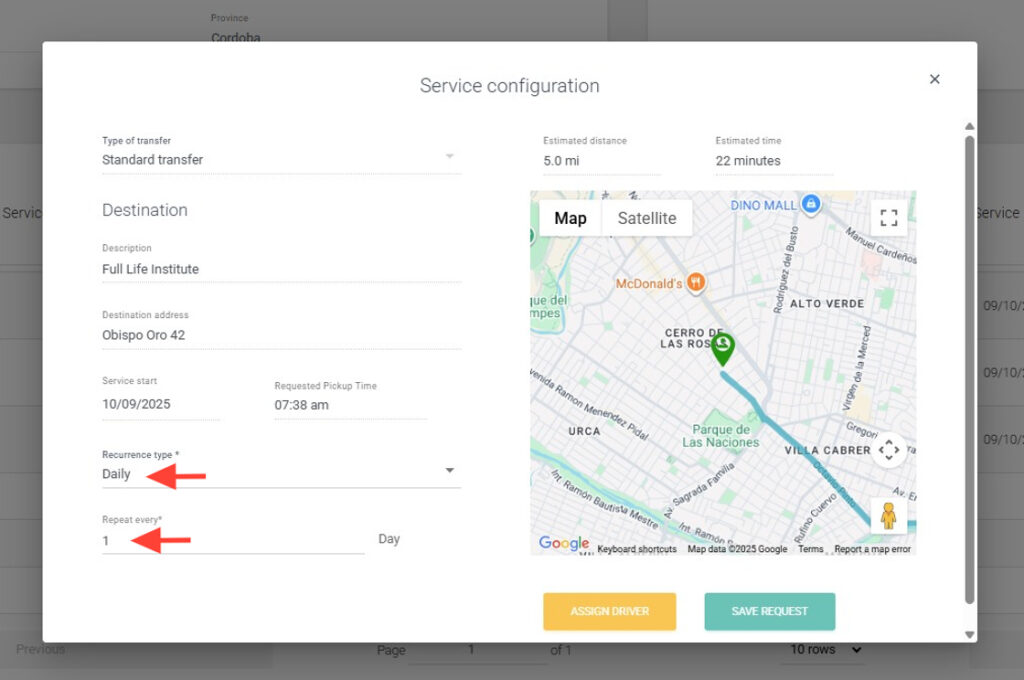Open the Type of transfer dropdown
Image resolution: width=1024 pixels, height=680 pixels.
click(x=449, y=157)
